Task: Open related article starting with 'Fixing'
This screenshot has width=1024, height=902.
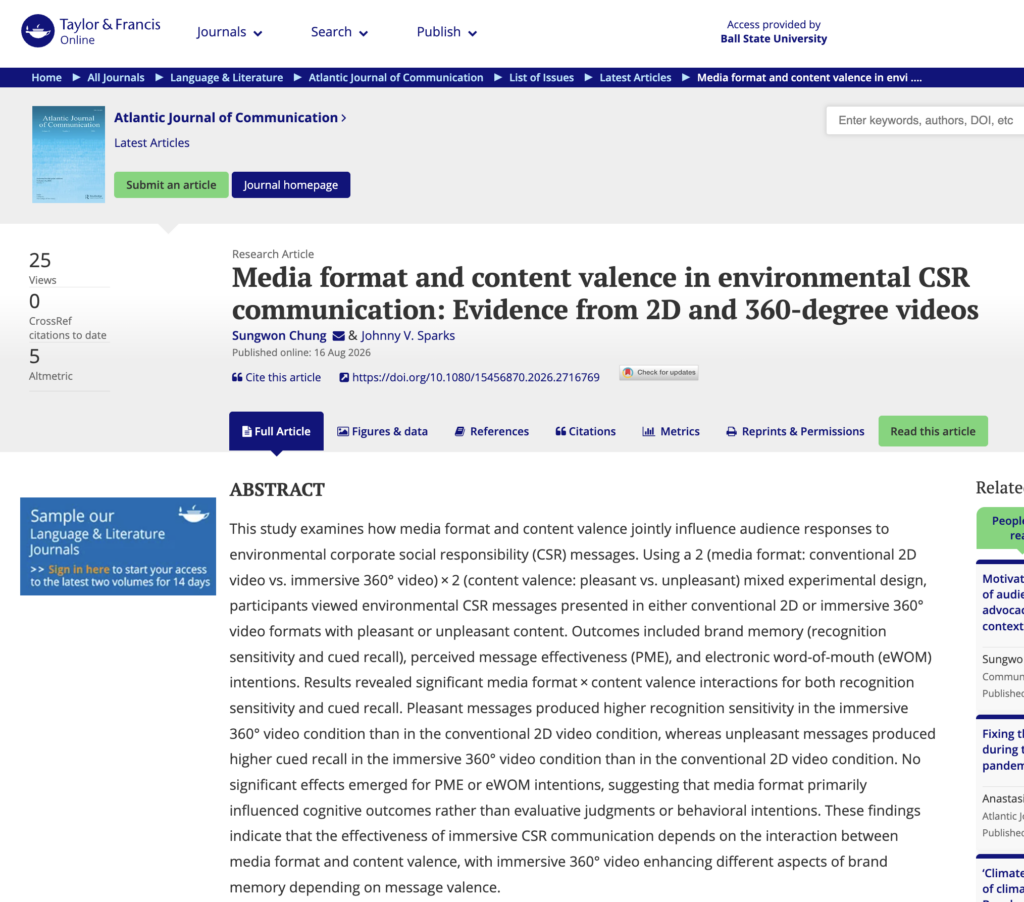Action: (1002, 750)
